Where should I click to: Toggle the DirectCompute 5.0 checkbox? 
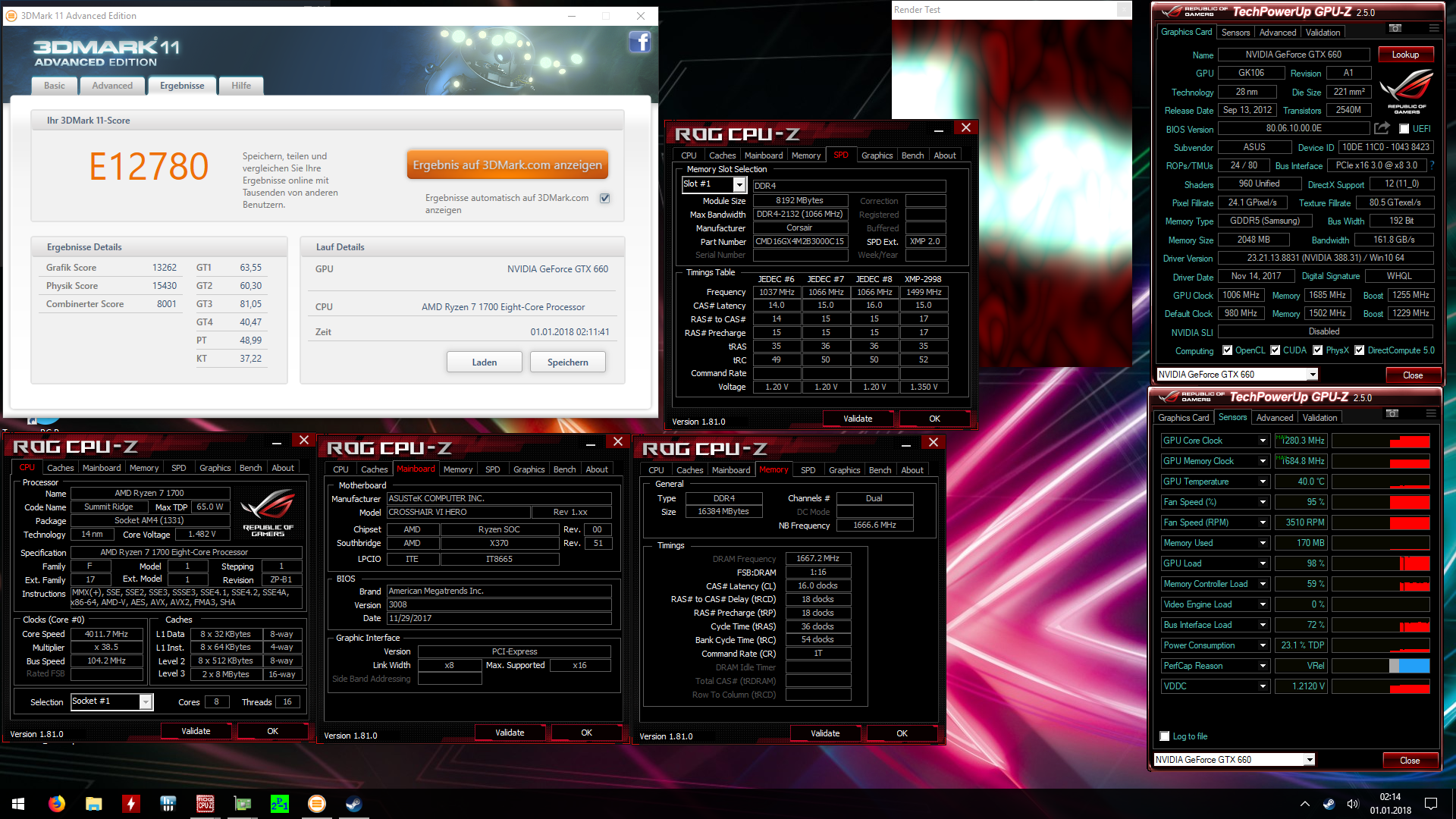point(1360,350)
